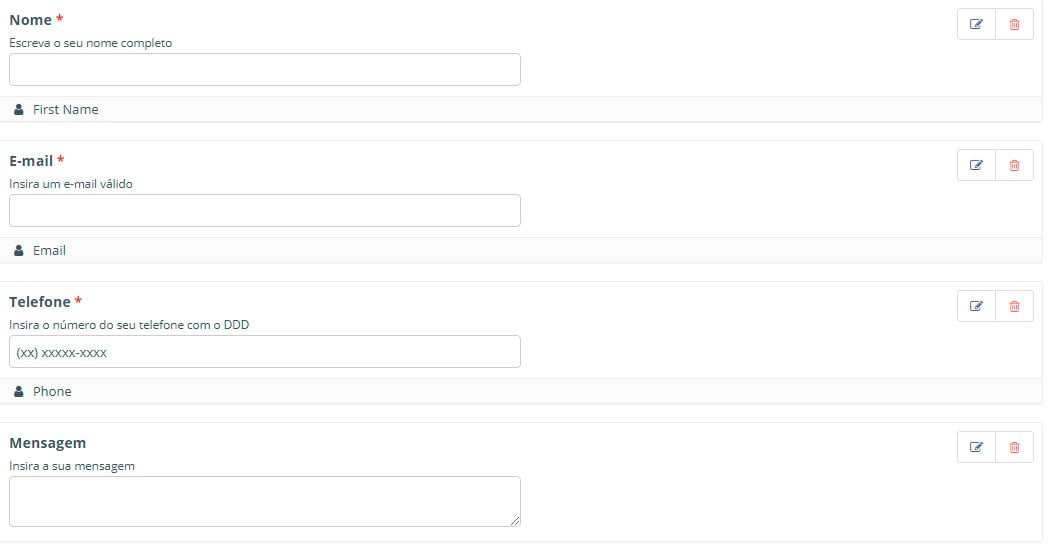Click inside the Mensagem textarea
1051x547 pixels.
(265, 501)
